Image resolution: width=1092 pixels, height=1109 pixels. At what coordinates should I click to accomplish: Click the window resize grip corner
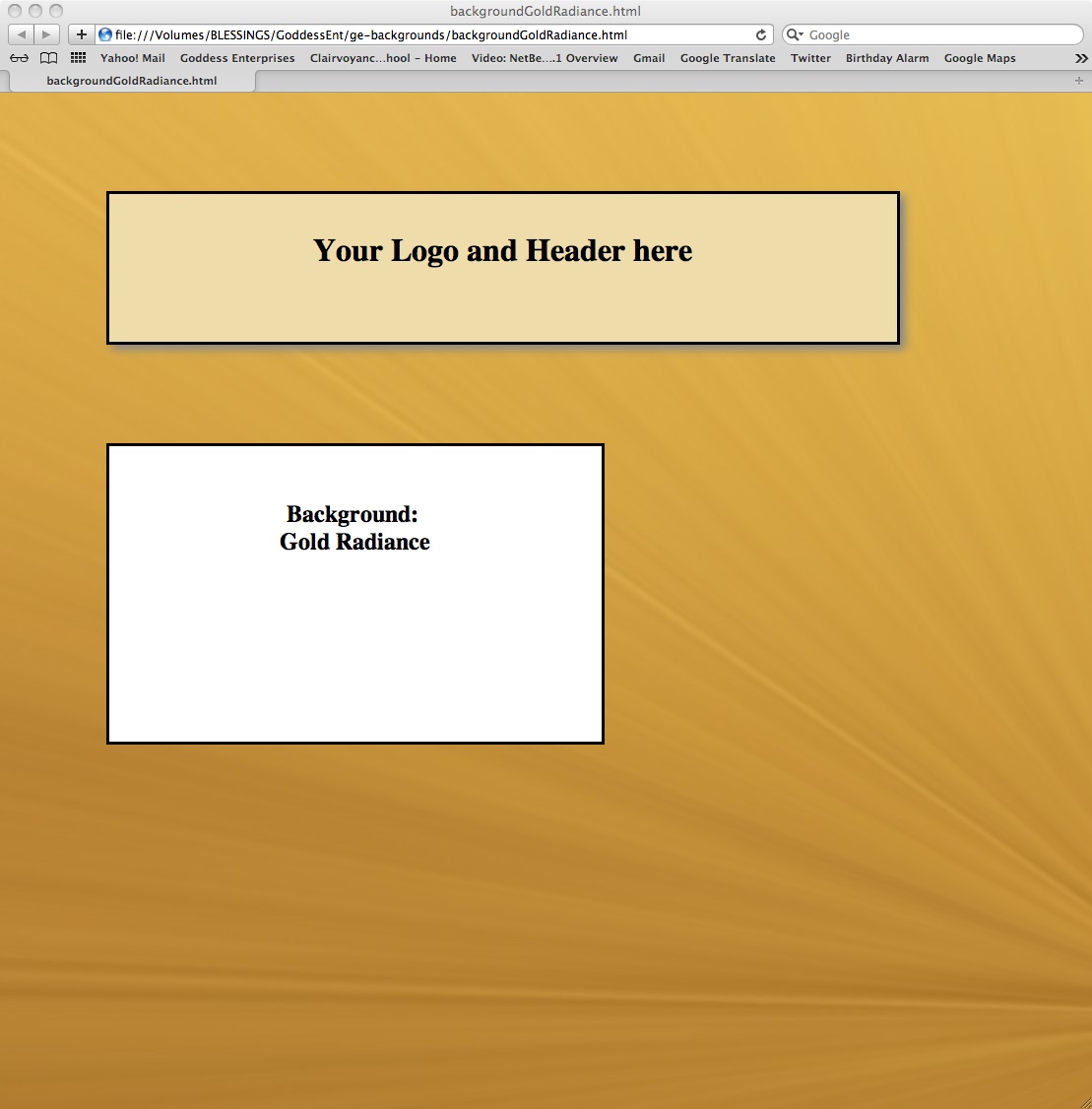coord(1084,1101)
